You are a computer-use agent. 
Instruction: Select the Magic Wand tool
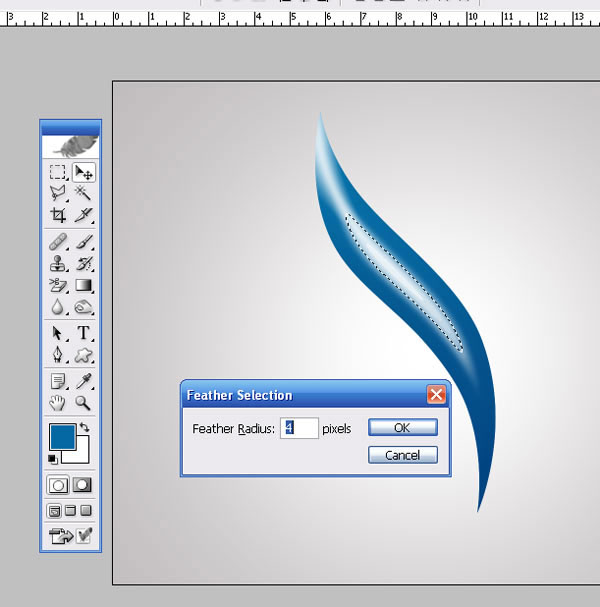coord(83,193)
